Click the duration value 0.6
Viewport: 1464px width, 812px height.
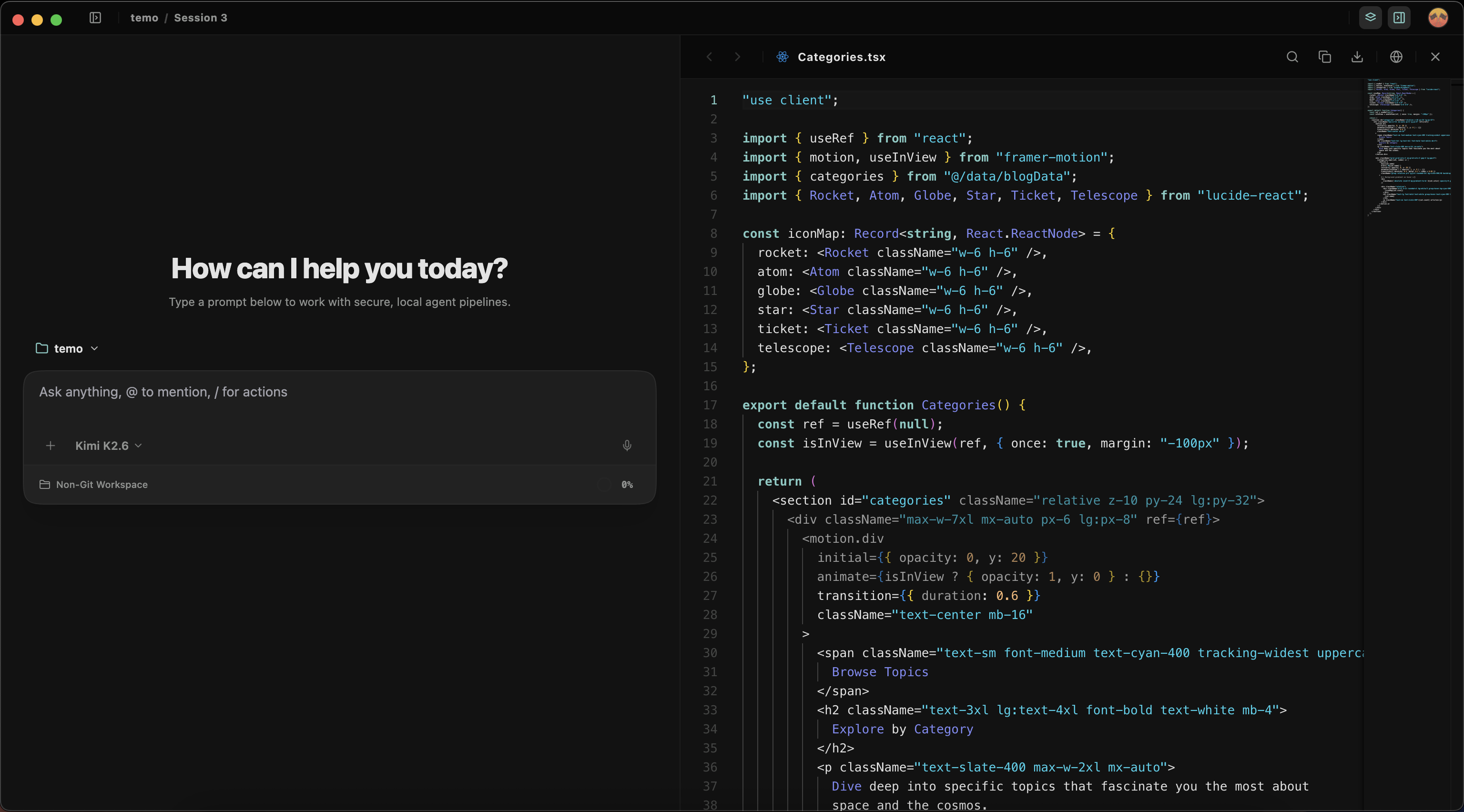[x=1006, y=596]
